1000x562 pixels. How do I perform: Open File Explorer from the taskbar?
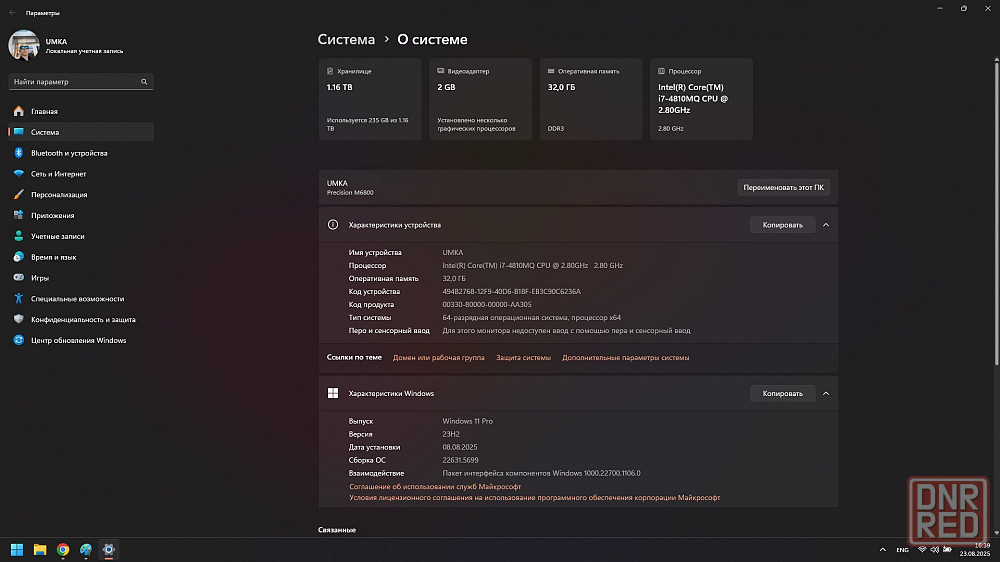pos(40,549)
